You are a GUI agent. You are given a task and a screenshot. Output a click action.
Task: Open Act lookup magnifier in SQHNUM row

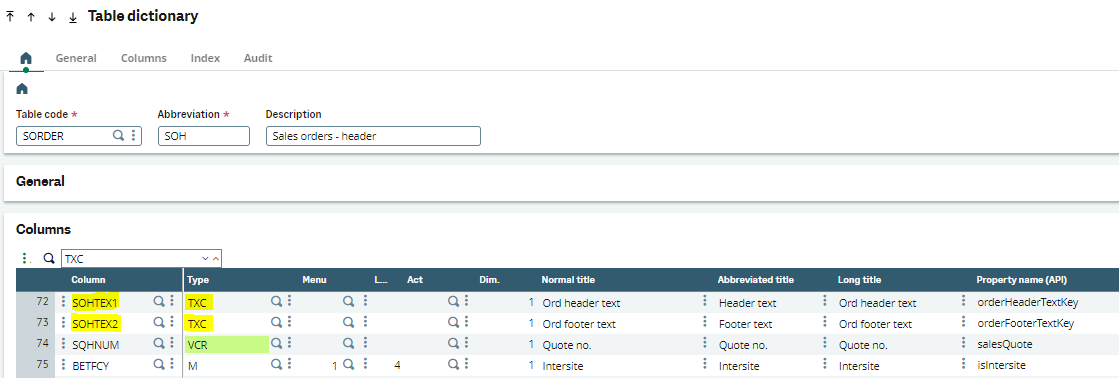[x=453, y=344]
